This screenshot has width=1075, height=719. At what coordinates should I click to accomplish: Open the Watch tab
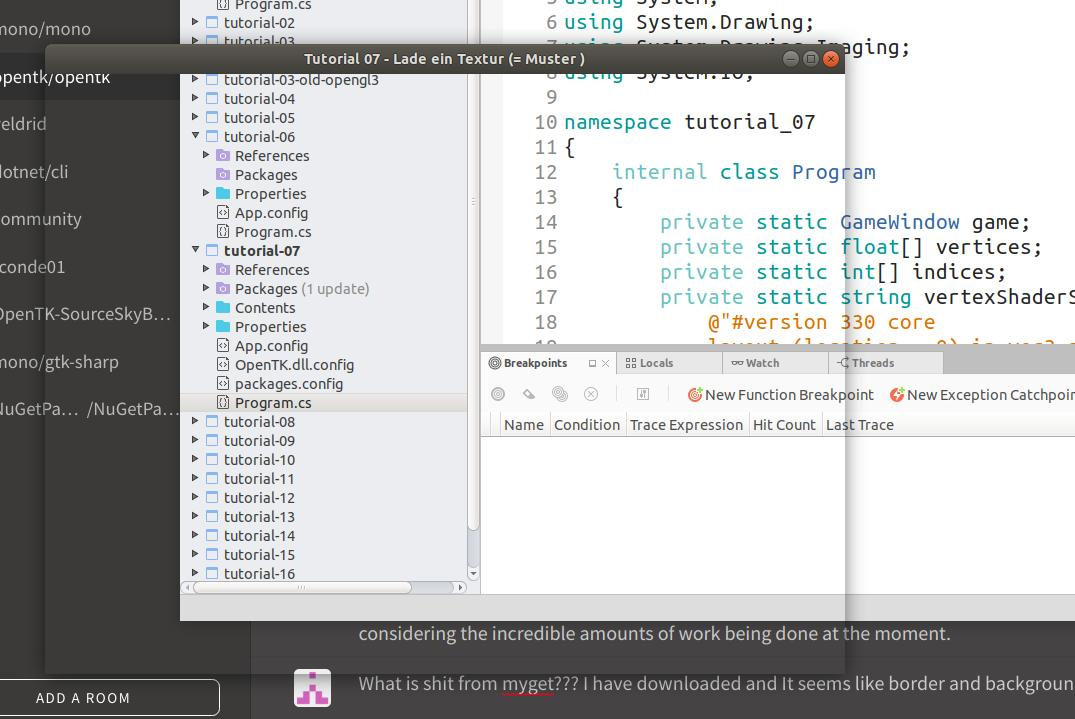(761, 364)
